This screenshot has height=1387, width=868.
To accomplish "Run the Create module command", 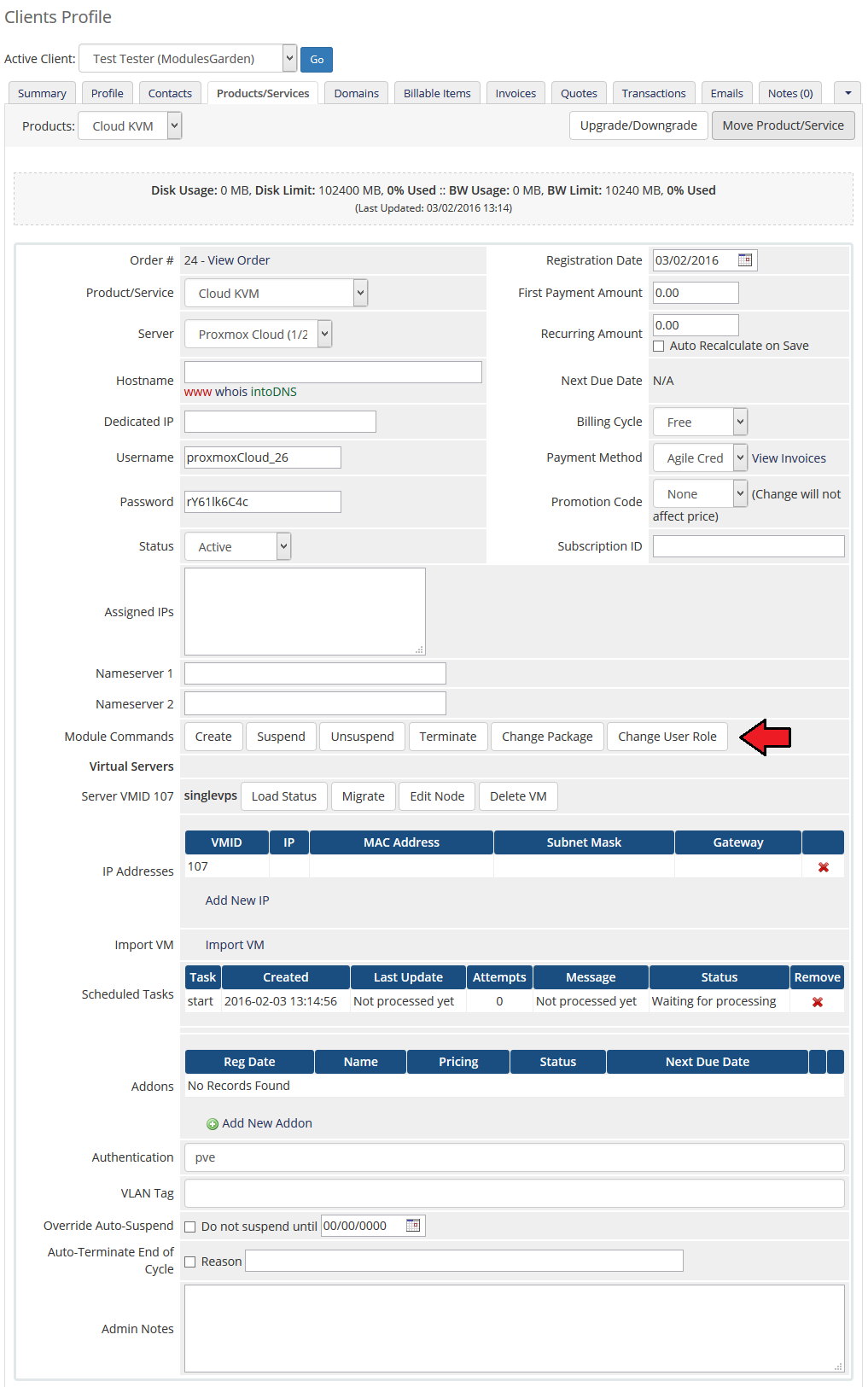I will click(x=213, y=737).
